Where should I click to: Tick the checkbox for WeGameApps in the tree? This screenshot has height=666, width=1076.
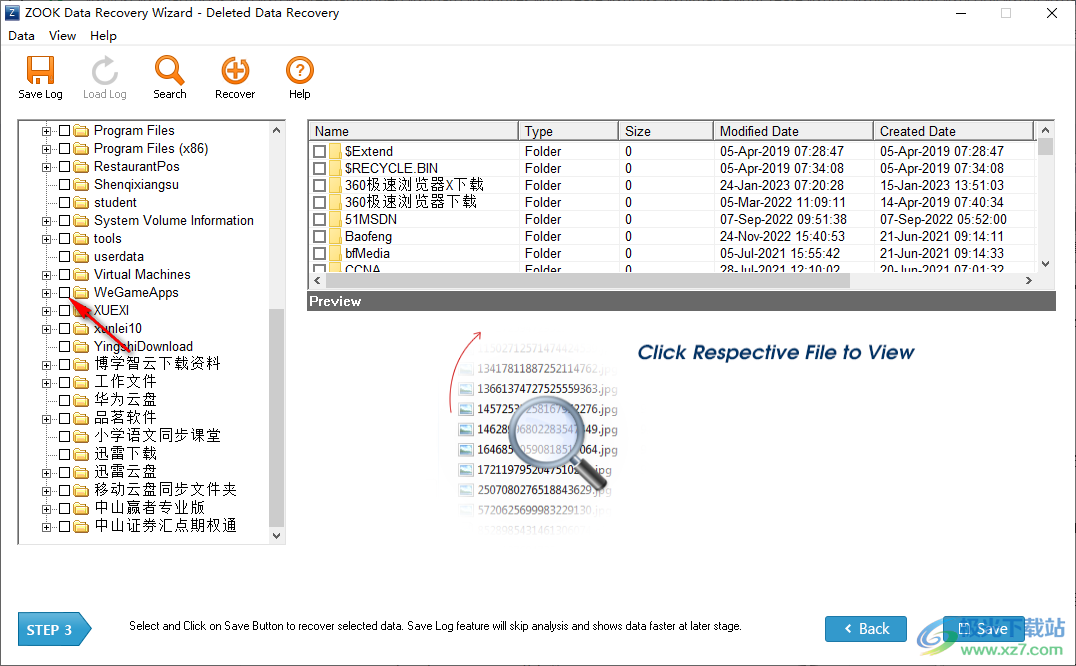[63, 292]
